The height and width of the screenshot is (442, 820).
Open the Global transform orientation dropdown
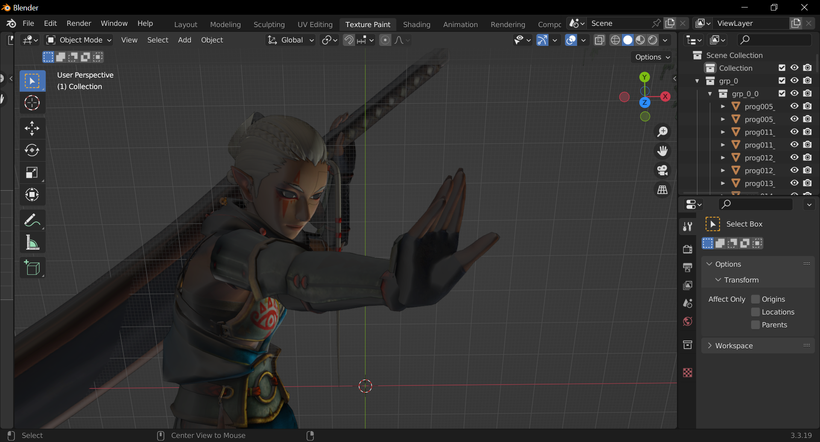tap(291, 40)
